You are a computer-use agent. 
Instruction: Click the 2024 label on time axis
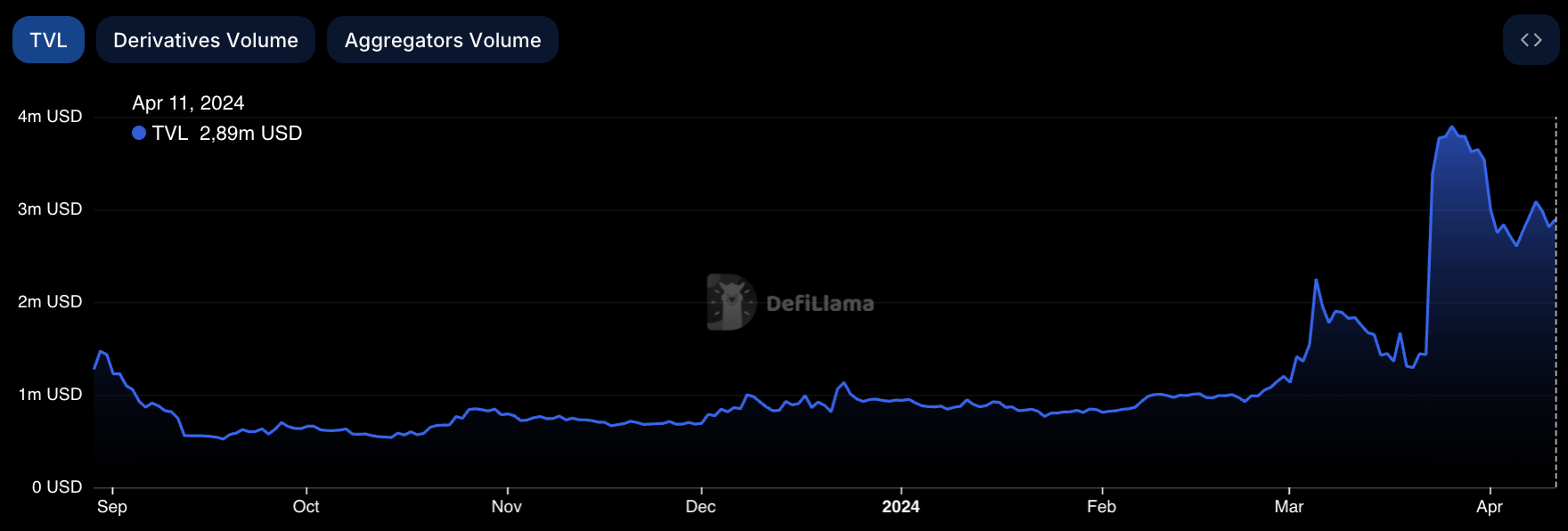point(901,507)
